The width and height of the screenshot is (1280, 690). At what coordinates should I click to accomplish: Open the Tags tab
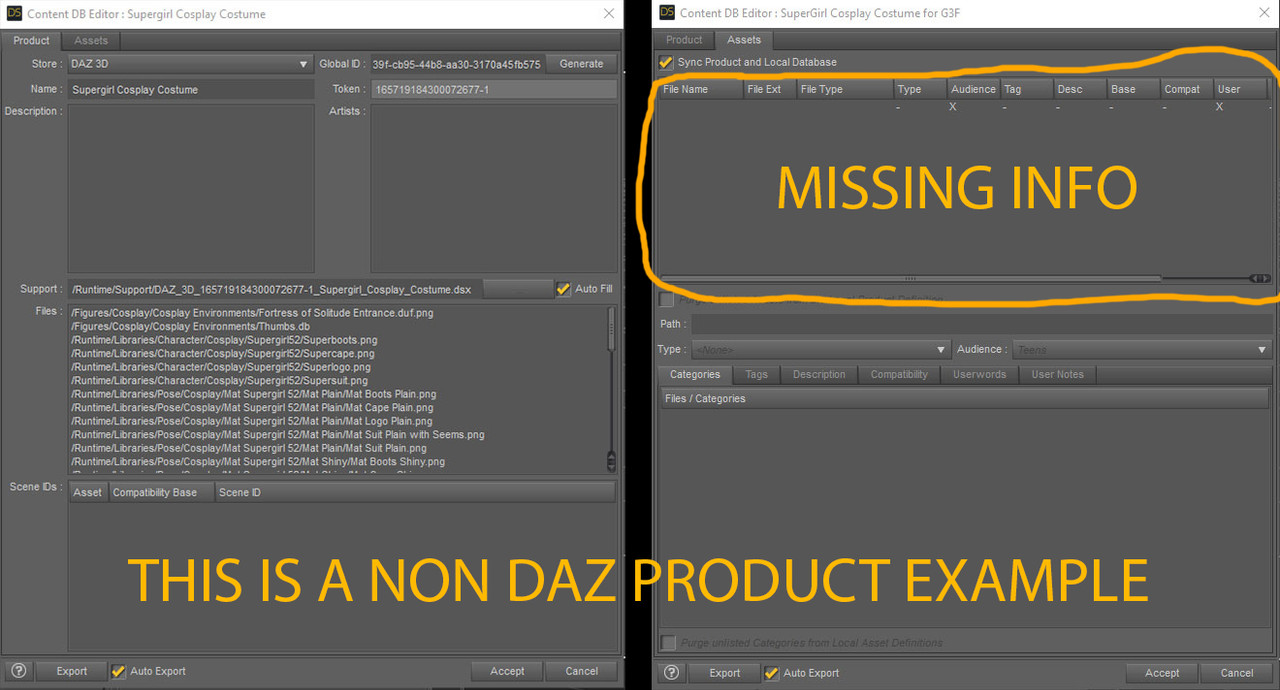757,375
